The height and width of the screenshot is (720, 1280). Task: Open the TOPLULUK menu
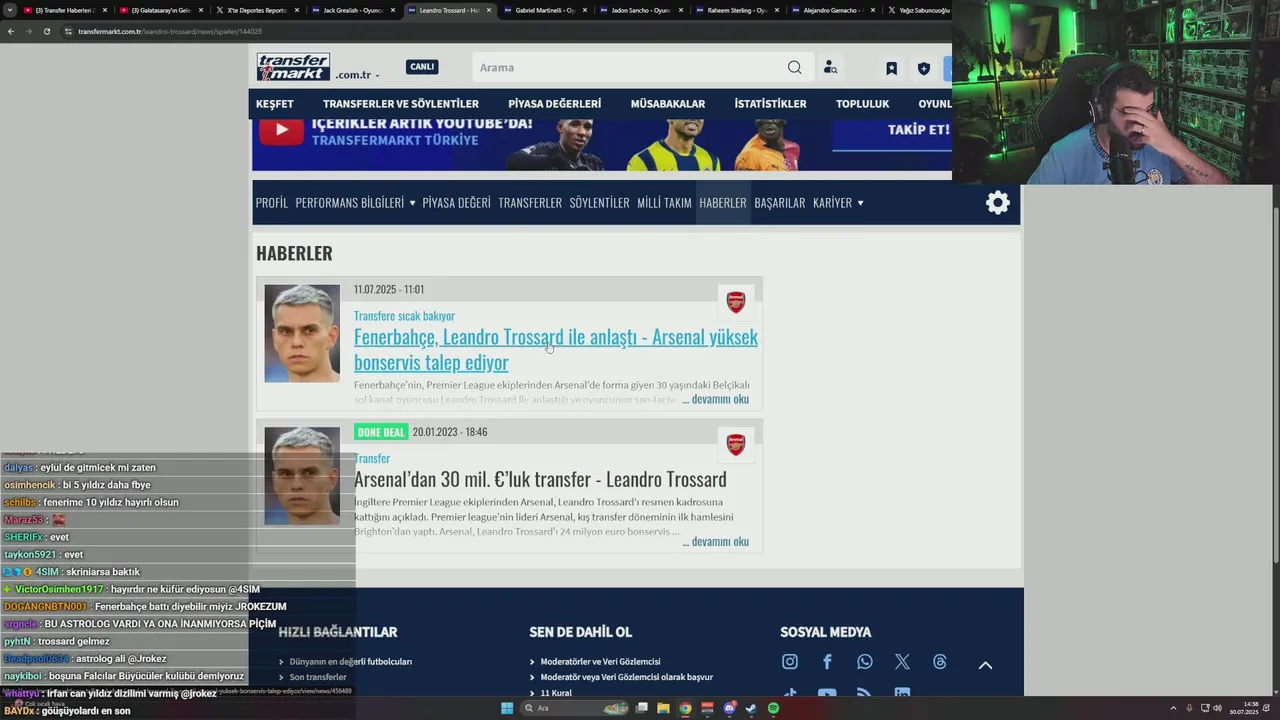click(x=862, y=104)
